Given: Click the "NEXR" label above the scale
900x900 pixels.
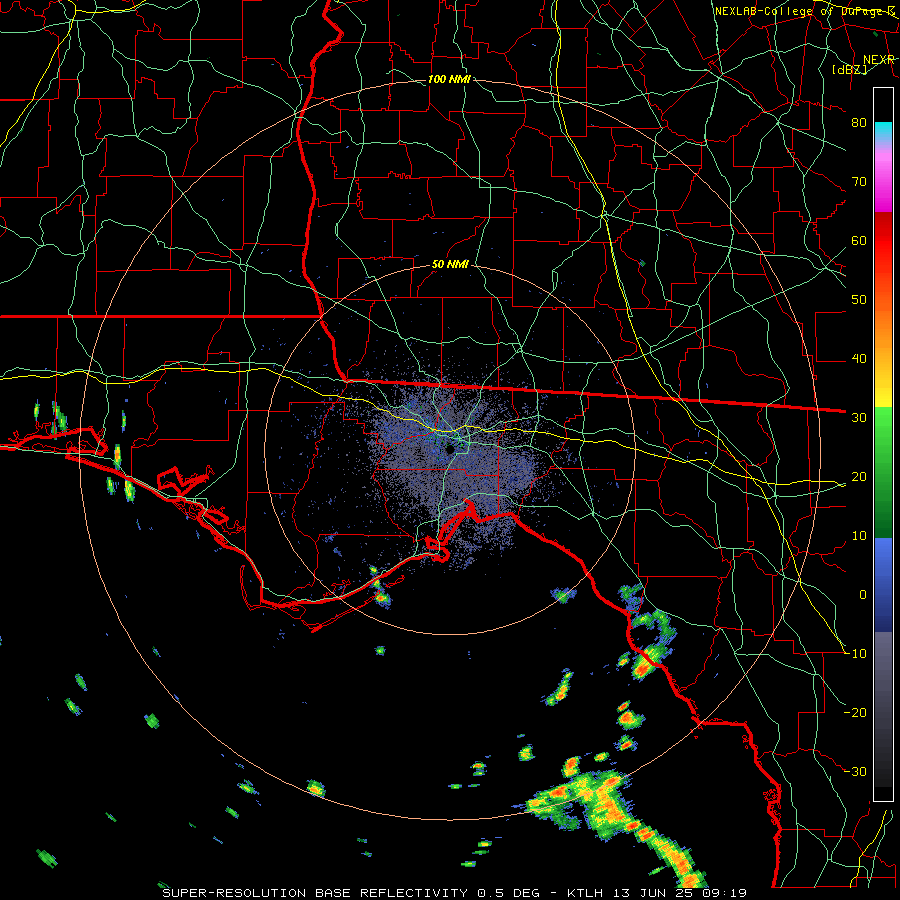Looking at the screenshot, I should click(879, 60).
